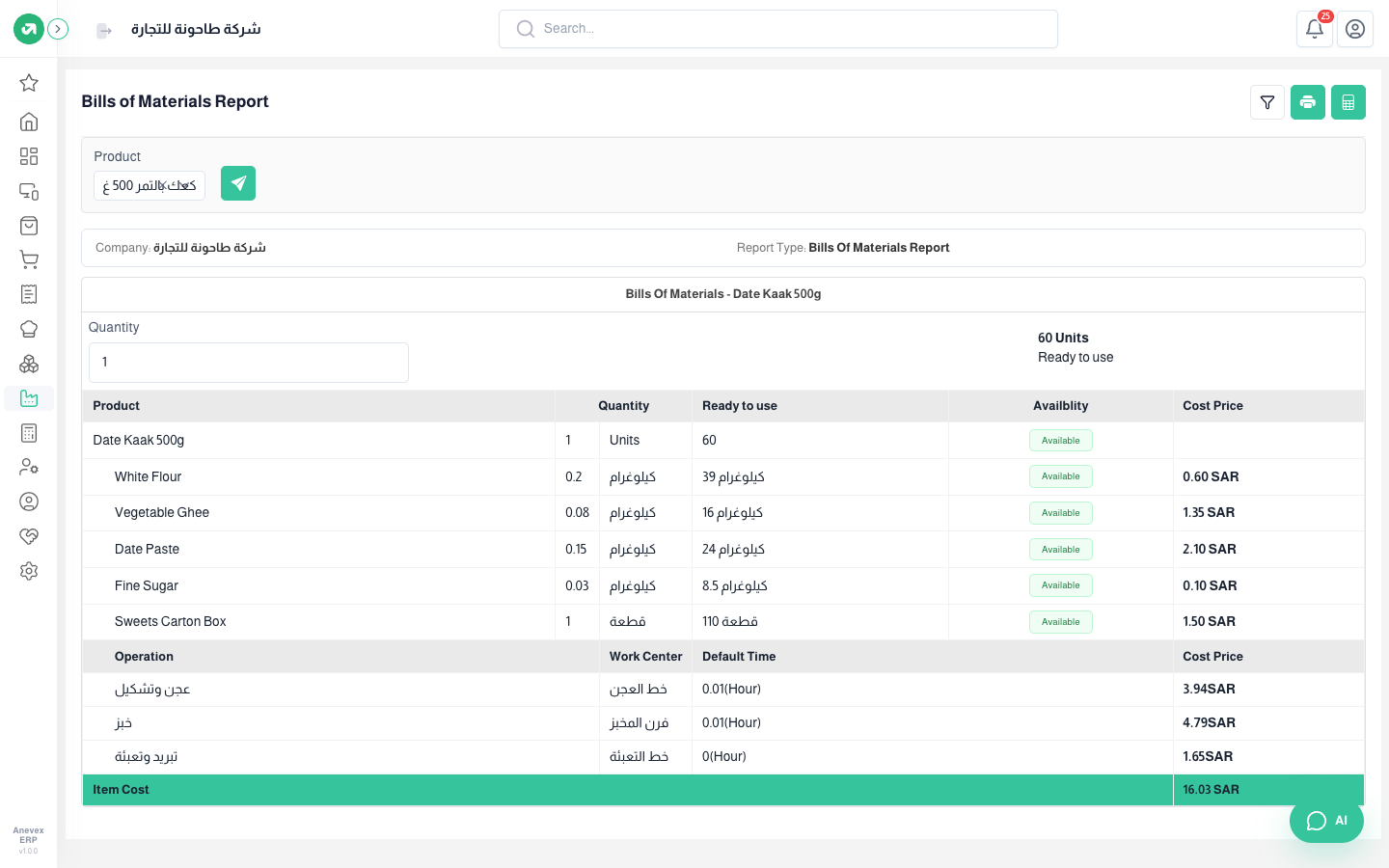Click the logout arrow icon beside company name
The image size is (1389, 868).
104,31
